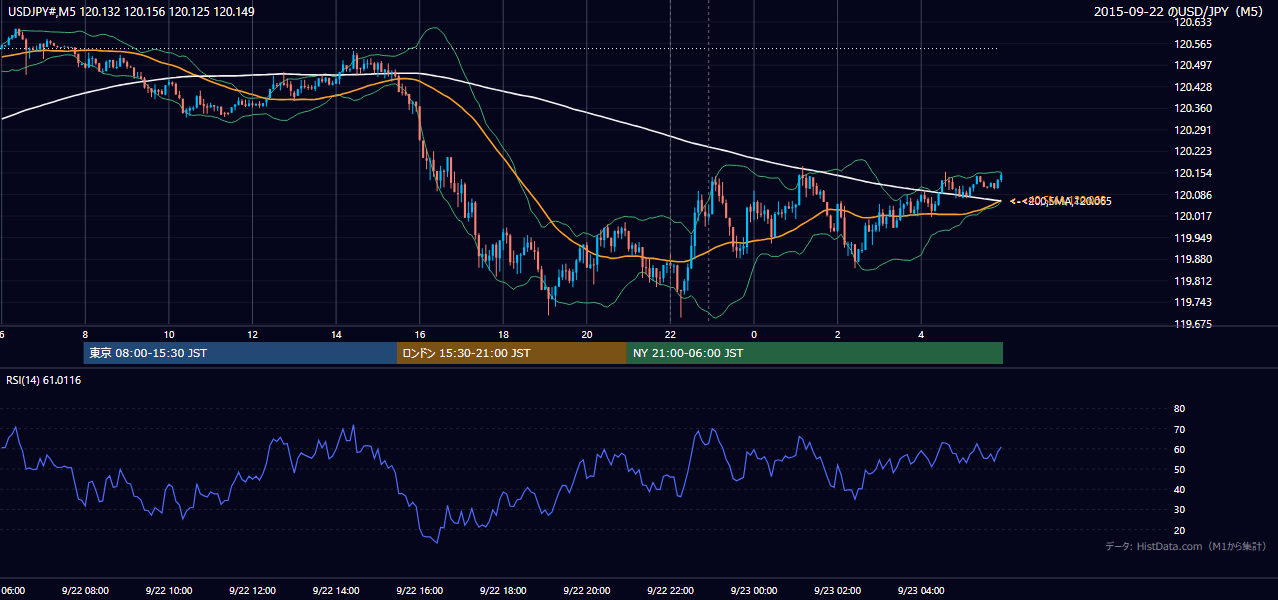Click hour label 18 under the price chart
Screen dimensions: 1278x600
(x=504, y=334)
